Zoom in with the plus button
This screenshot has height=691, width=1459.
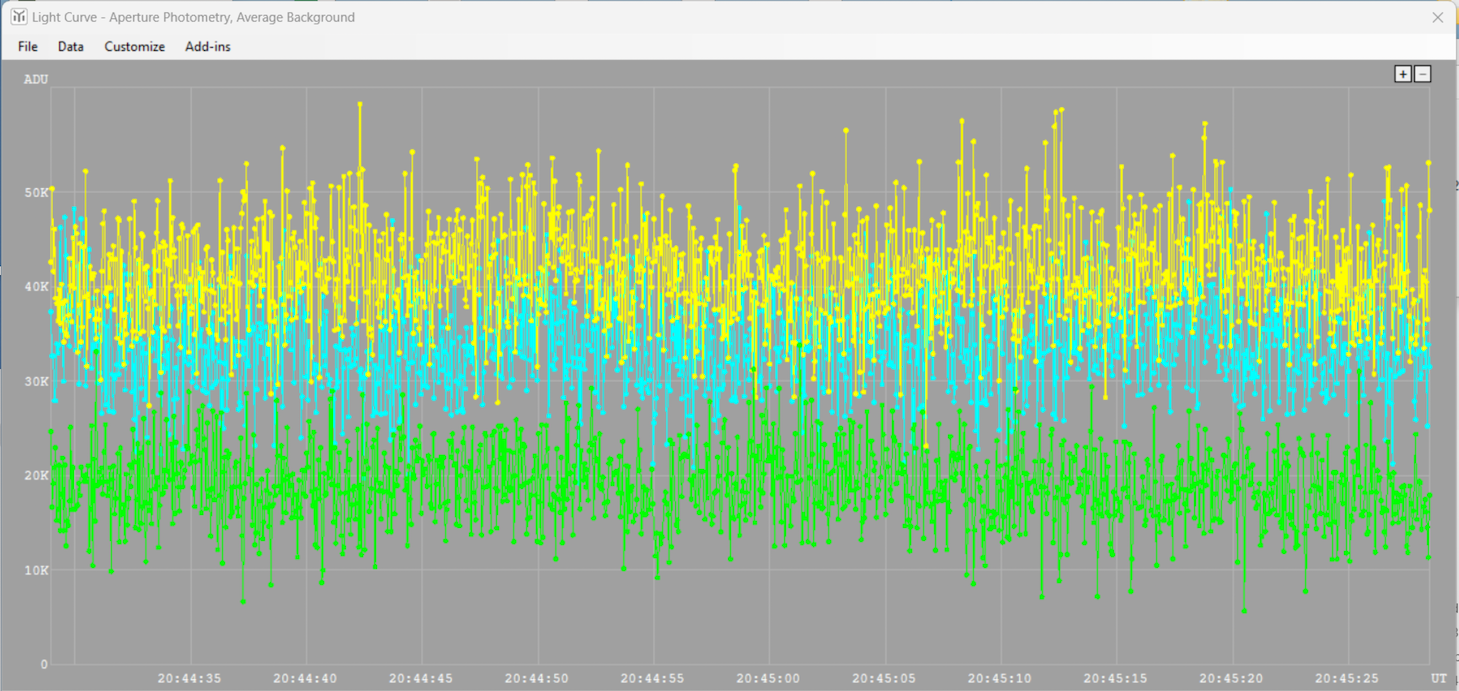pyautogui.click(x=1403, y=74)
